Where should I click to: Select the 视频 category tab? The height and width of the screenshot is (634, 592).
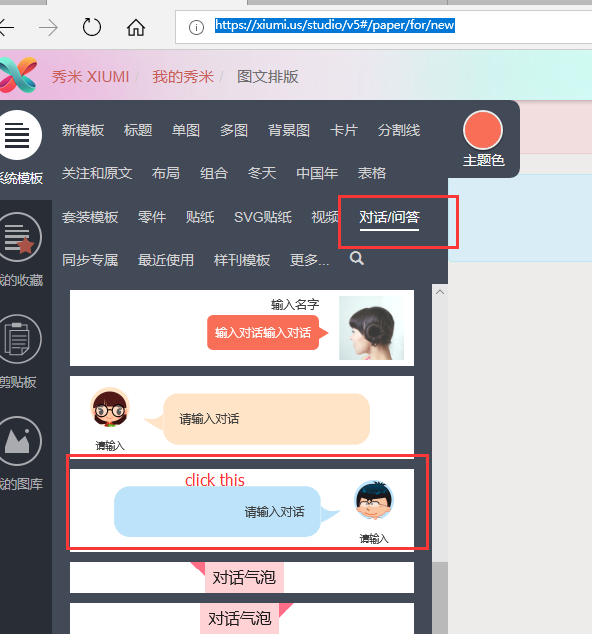[325, 217]
